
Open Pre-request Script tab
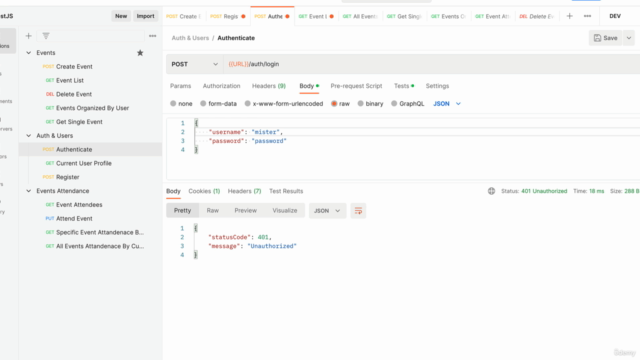tap(356, 86)
